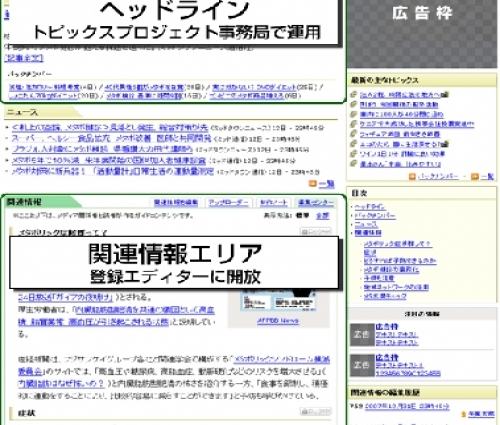The height and width of the screenshot is (425, 500).
Task: Open first 広告枠 ad link in sidebar
Action: [387, 327]
